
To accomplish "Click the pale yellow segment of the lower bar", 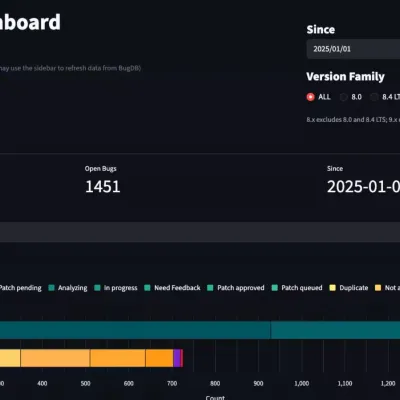I will click(10, 358).
